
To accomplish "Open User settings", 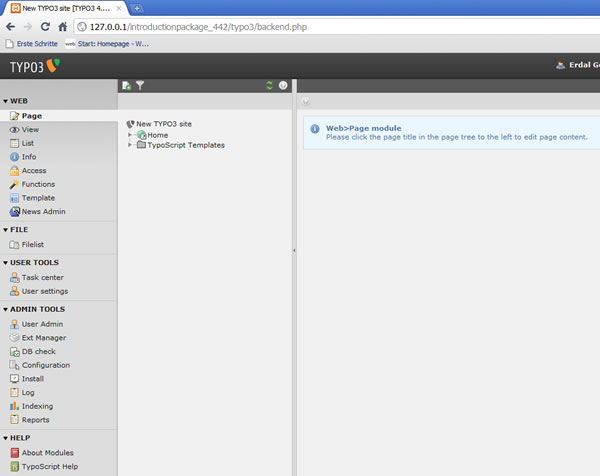I will (44, 291).
